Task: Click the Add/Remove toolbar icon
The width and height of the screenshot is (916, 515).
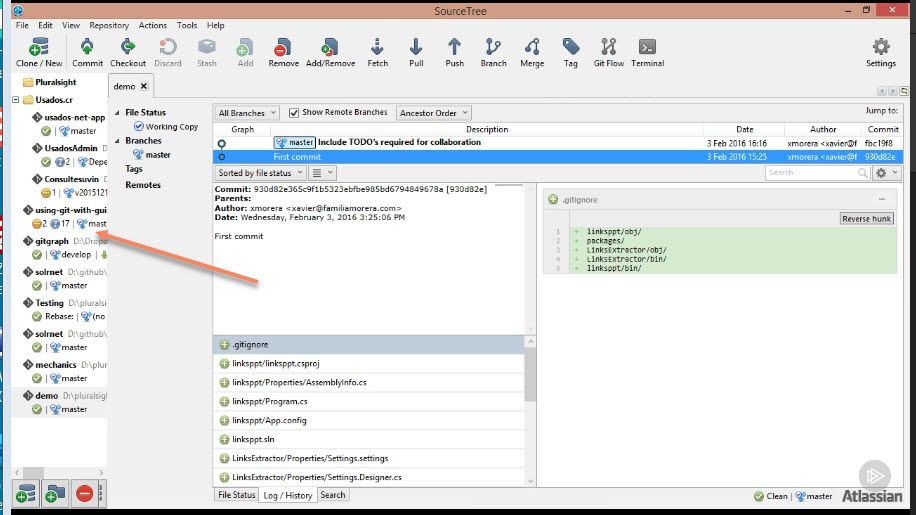Action: pos(330,52)
